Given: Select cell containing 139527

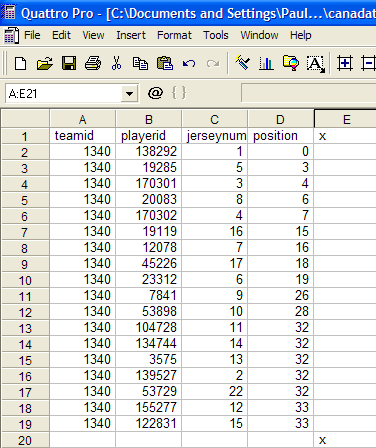Looking at the screenshot, I should (x=149, y=376).
